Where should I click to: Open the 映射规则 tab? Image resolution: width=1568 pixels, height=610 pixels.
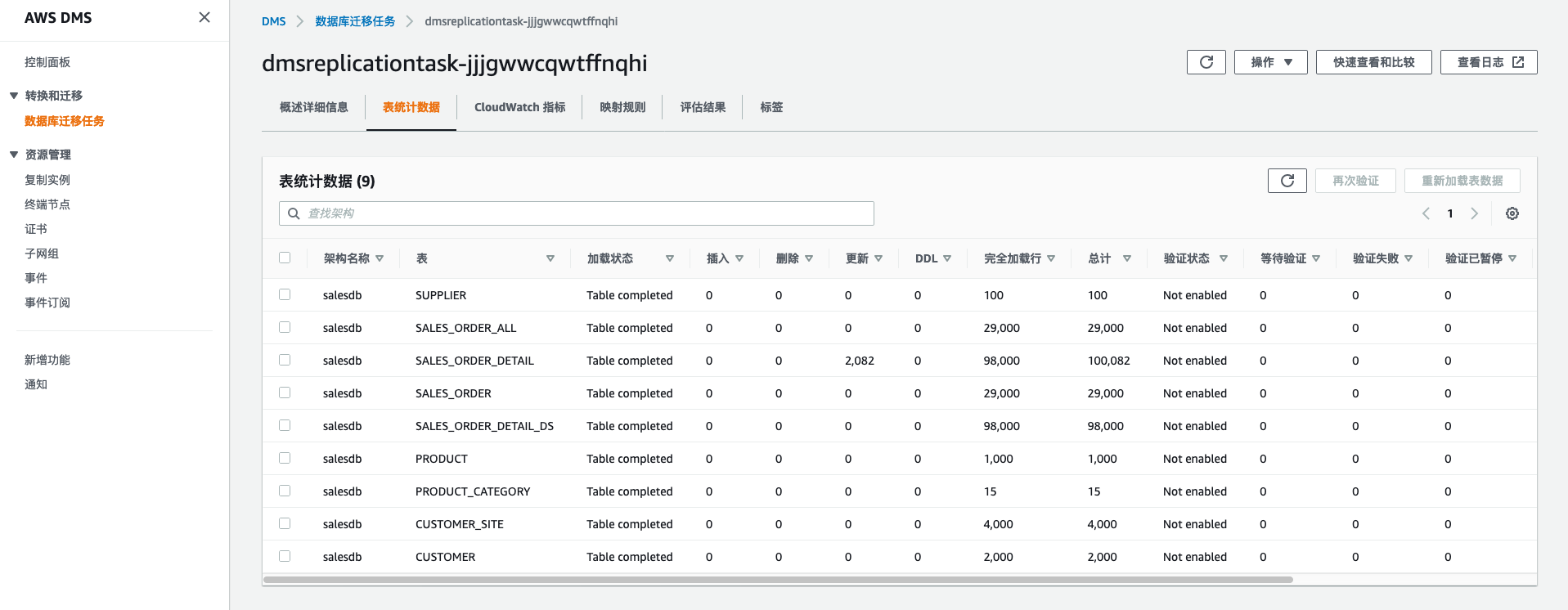pyautogui.click(x=622, y=107)
